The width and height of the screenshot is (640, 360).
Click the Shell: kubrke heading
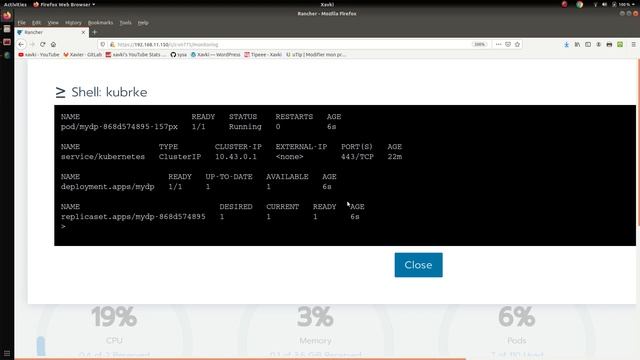pyautogui.click(x=101, y=92)
